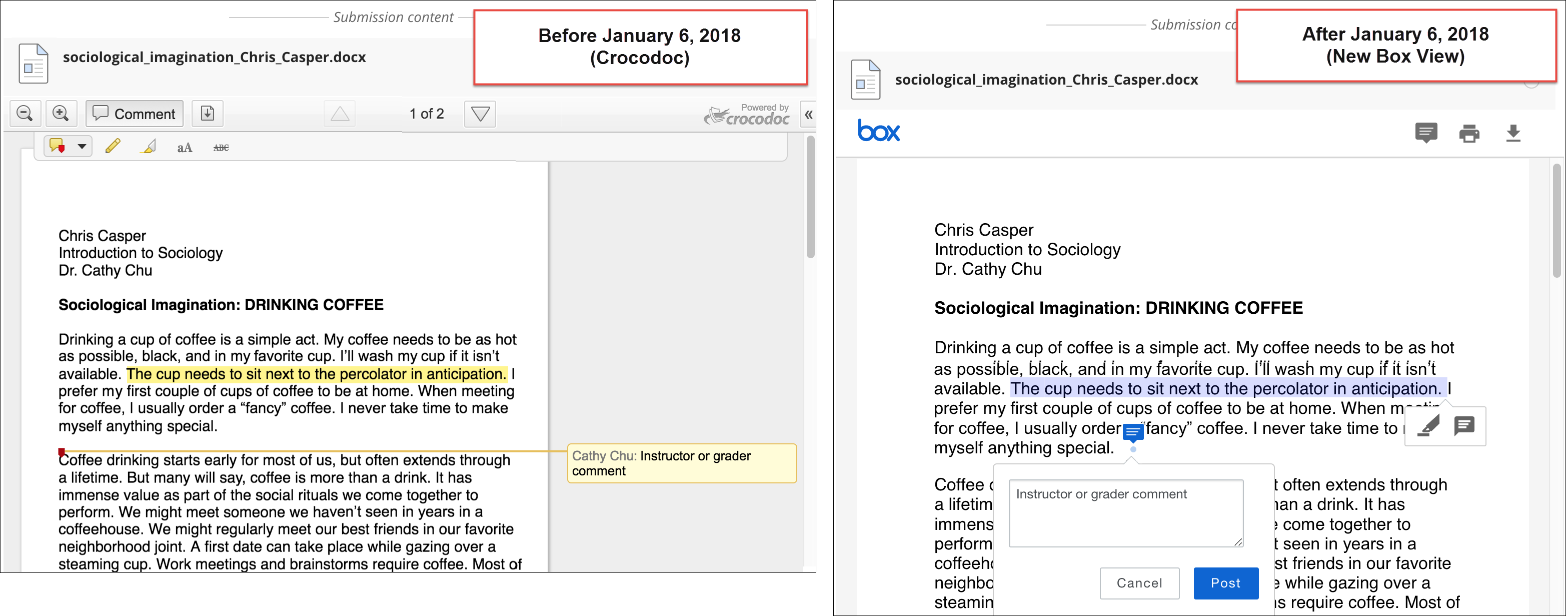The width and height of the screenshot is (1568, 616).
Task: Select the yellow pencil drawing tool
Action: pos(113,147)
